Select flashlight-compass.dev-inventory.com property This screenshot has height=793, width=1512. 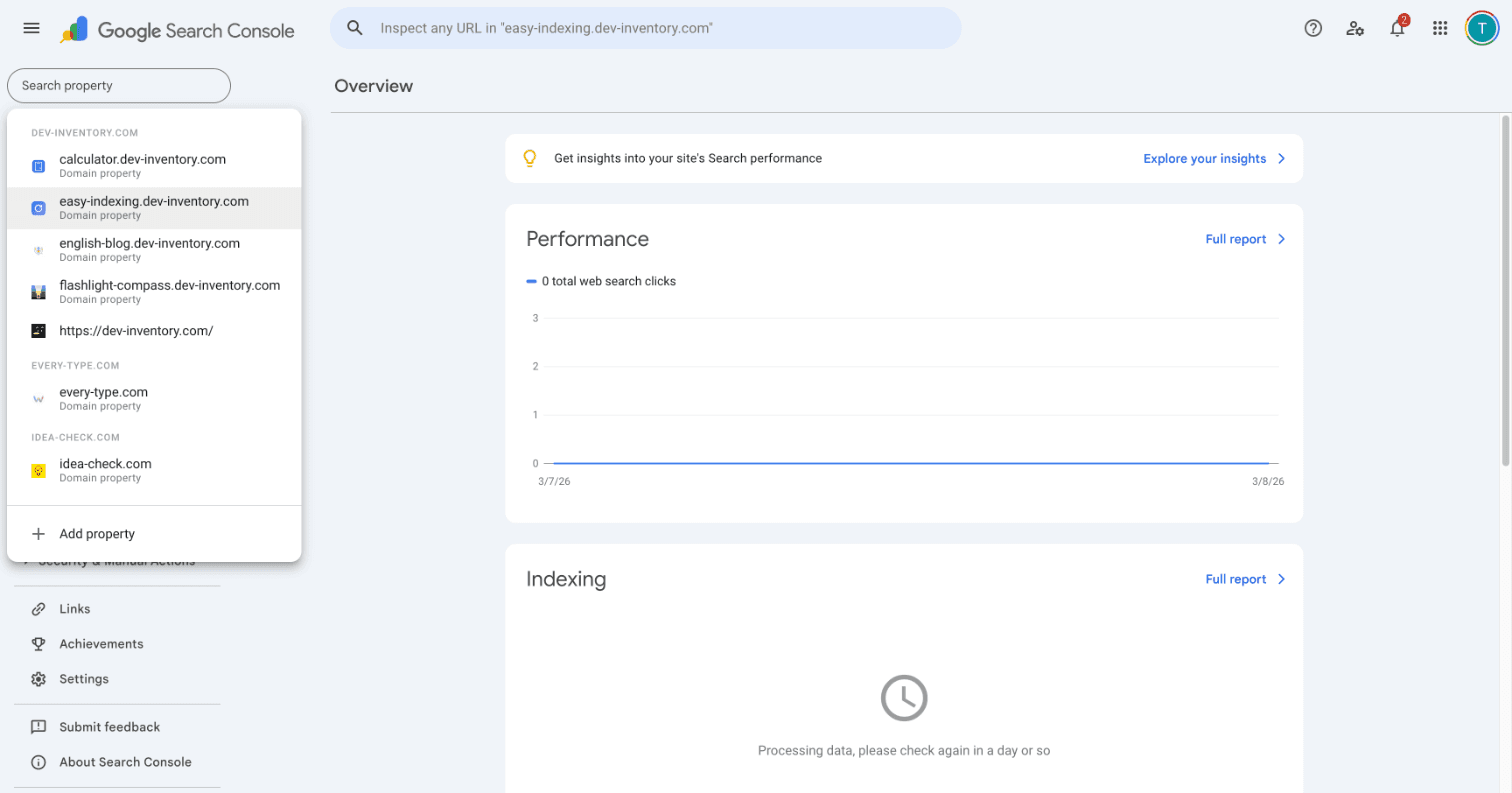click(169, 291)
